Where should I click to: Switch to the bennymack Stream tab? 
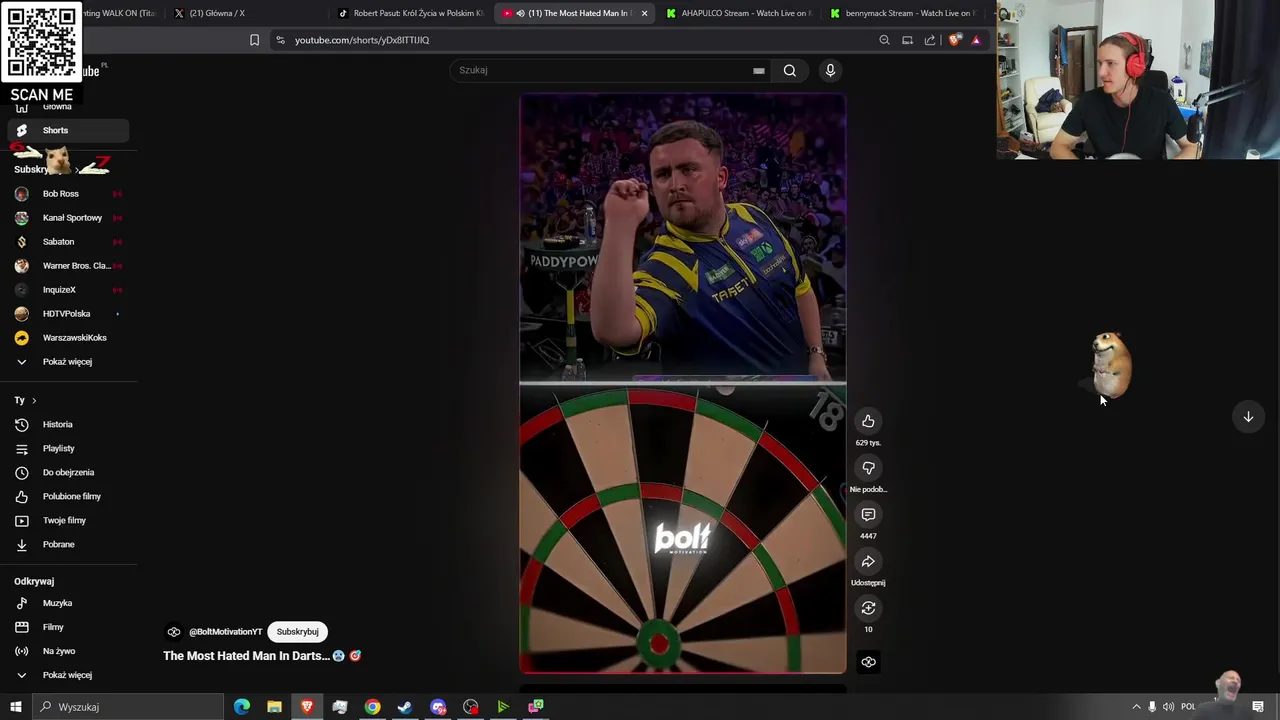[x=902, y=13]
